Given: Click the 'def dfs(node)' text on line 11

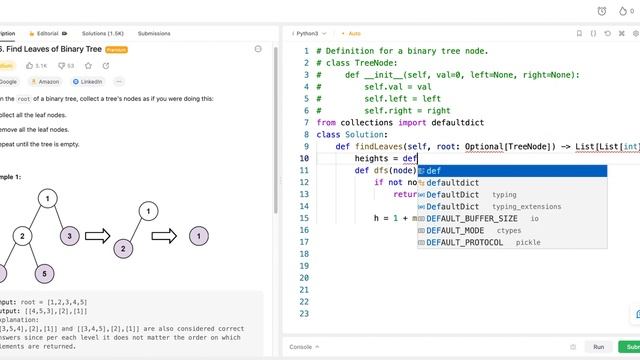Looking at the screenshot, I should pos(385,171).
